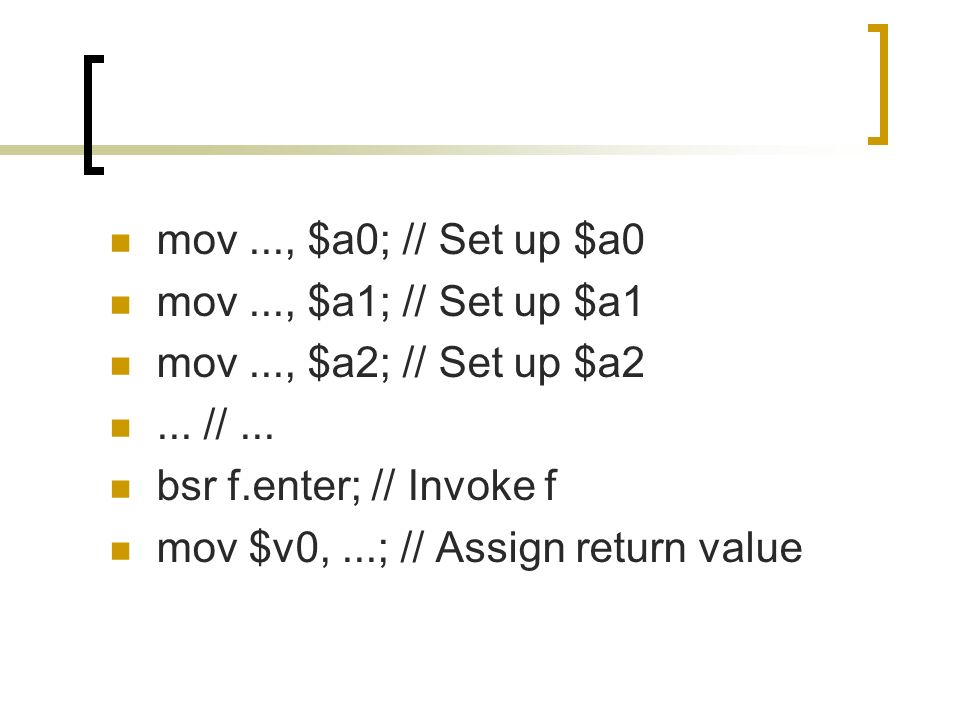This screenshot has height=720, width=960.
Task: Click the '... // ...' ellipsis line
Action: [x=215, y=426]
